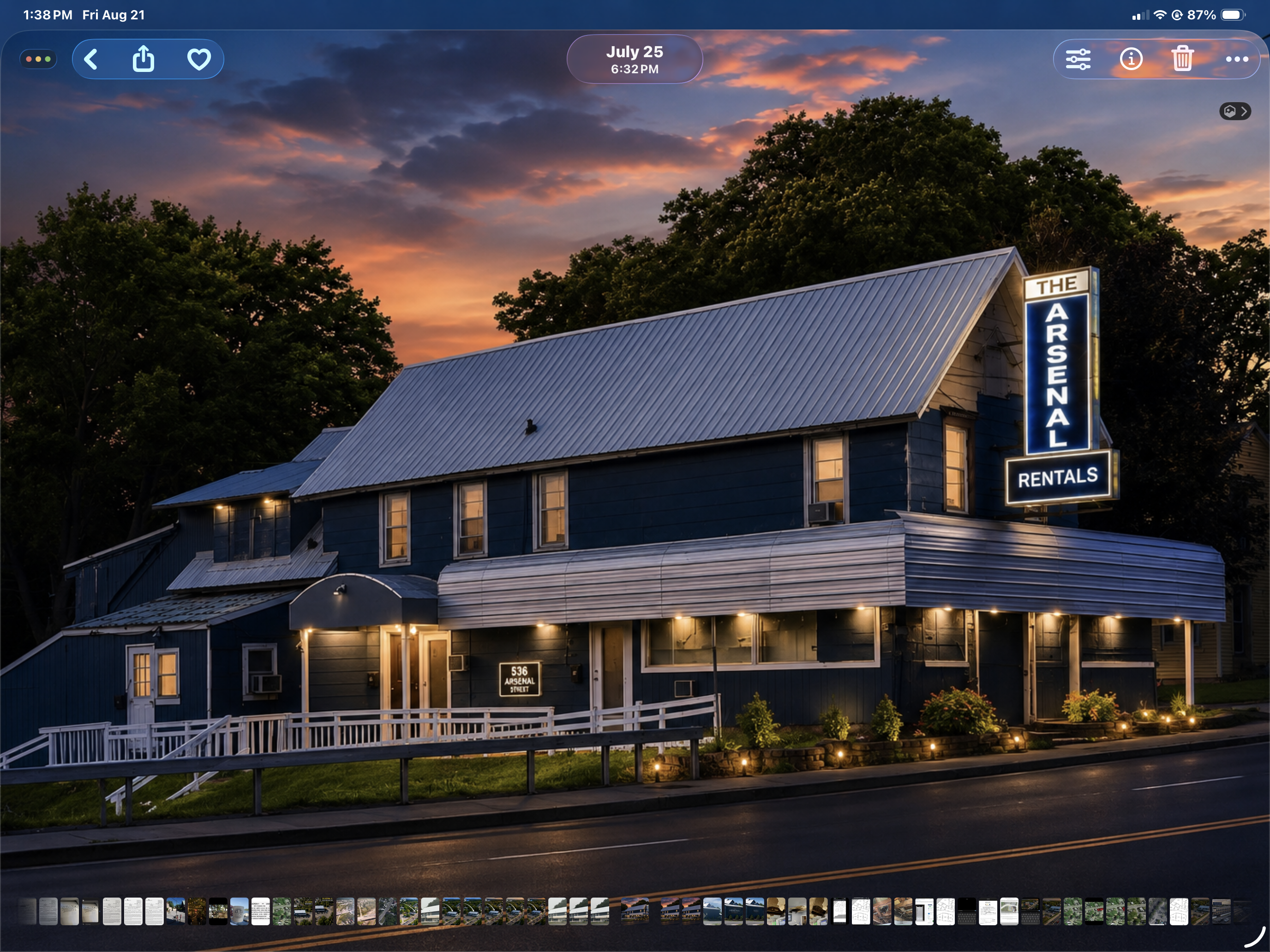Viewport: 1270px width, 952px height.
Task: Select the close-up printed label text thumbnail
Action: click(261, 911)
